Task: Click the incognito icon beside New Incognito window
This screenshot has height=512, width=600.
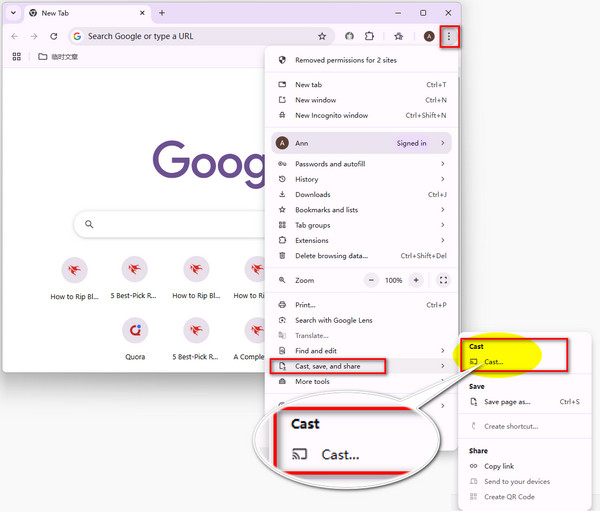Action: tap(282, 115)
